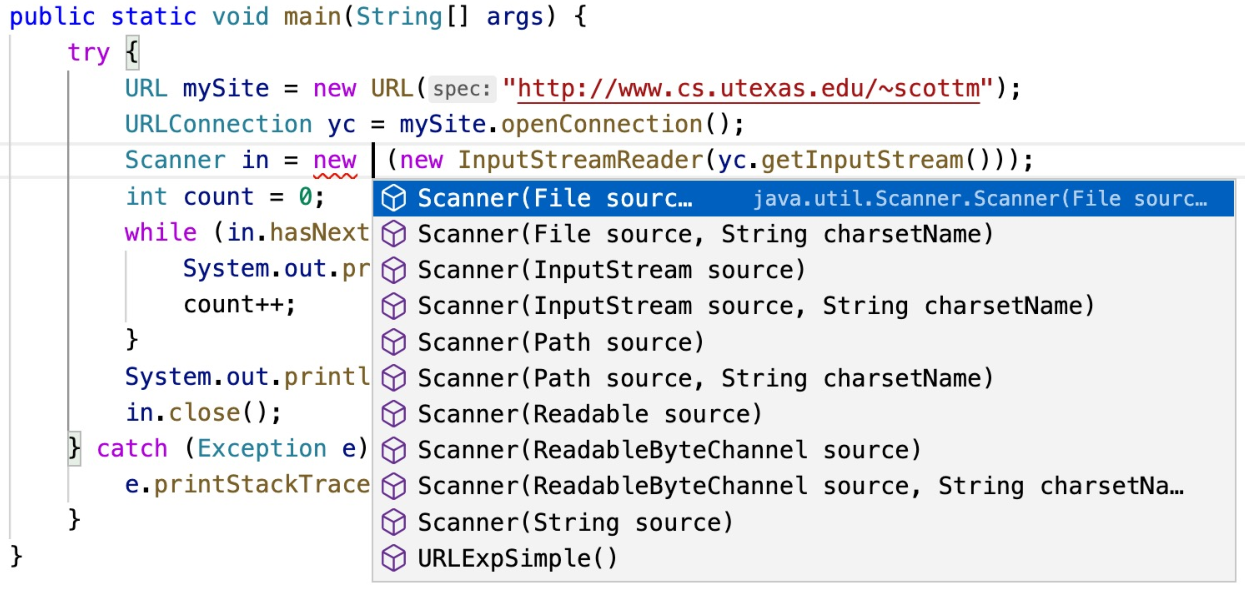Screen dimensions: 1245x591
Task: Click the cube icon beside Scanner(Readable source)
Action: 395,414
